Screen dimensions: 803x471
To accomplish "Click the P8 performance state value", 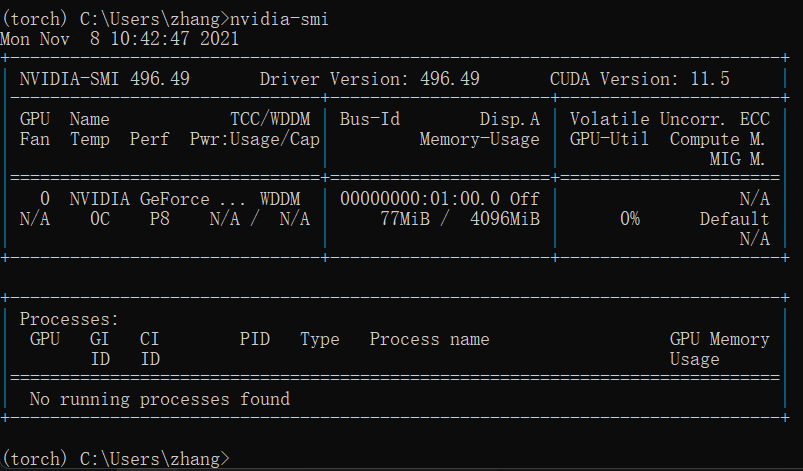I will (x=159, y=219).
